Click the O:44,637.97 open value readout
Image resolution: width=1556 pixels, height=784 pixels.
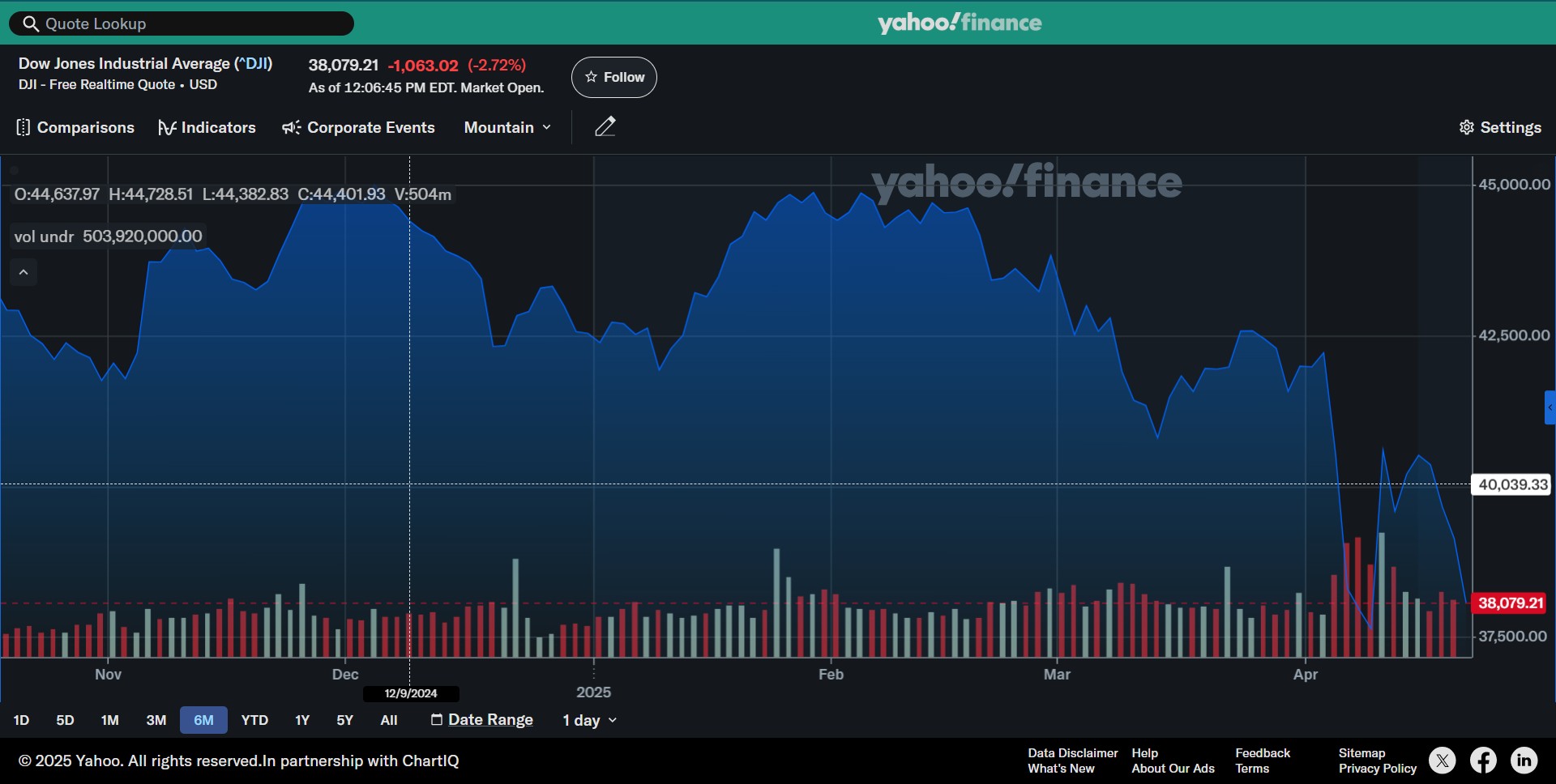[x=57, y=194]
